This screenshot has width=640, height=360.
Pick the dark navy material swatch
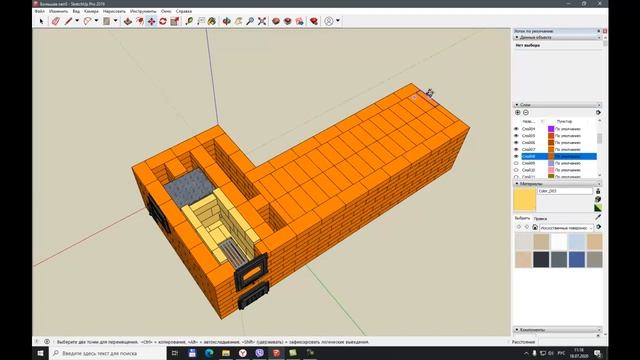541,260
